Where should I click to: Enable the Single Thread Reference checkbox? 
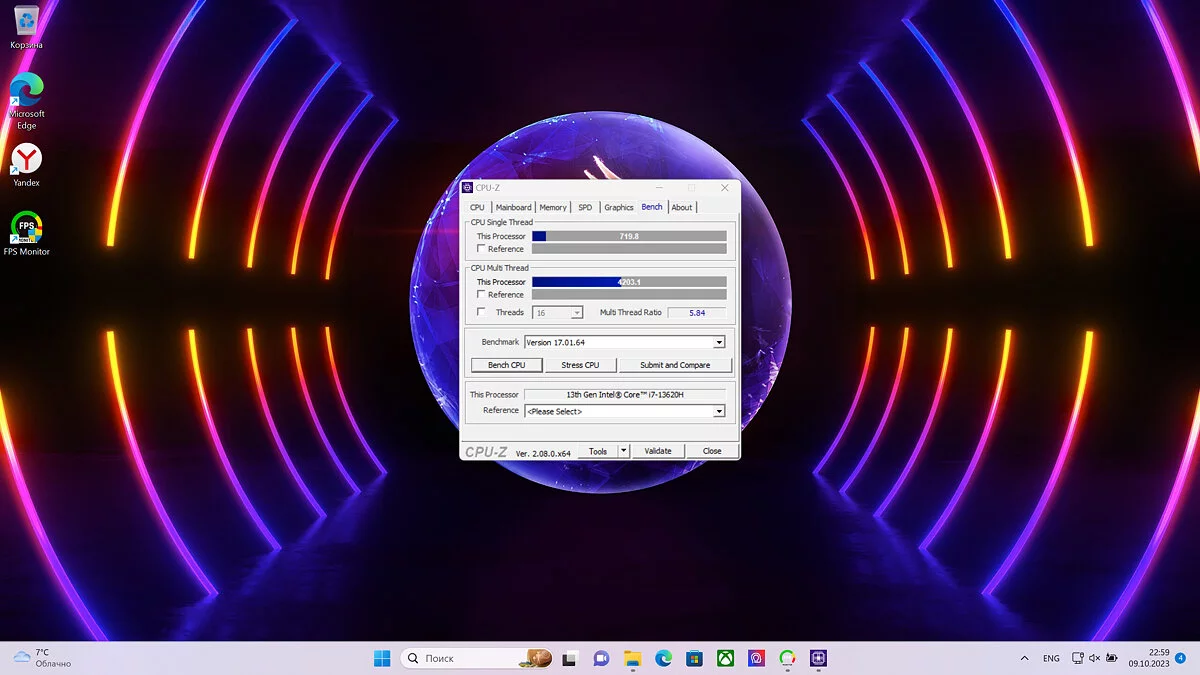(482, 249)
